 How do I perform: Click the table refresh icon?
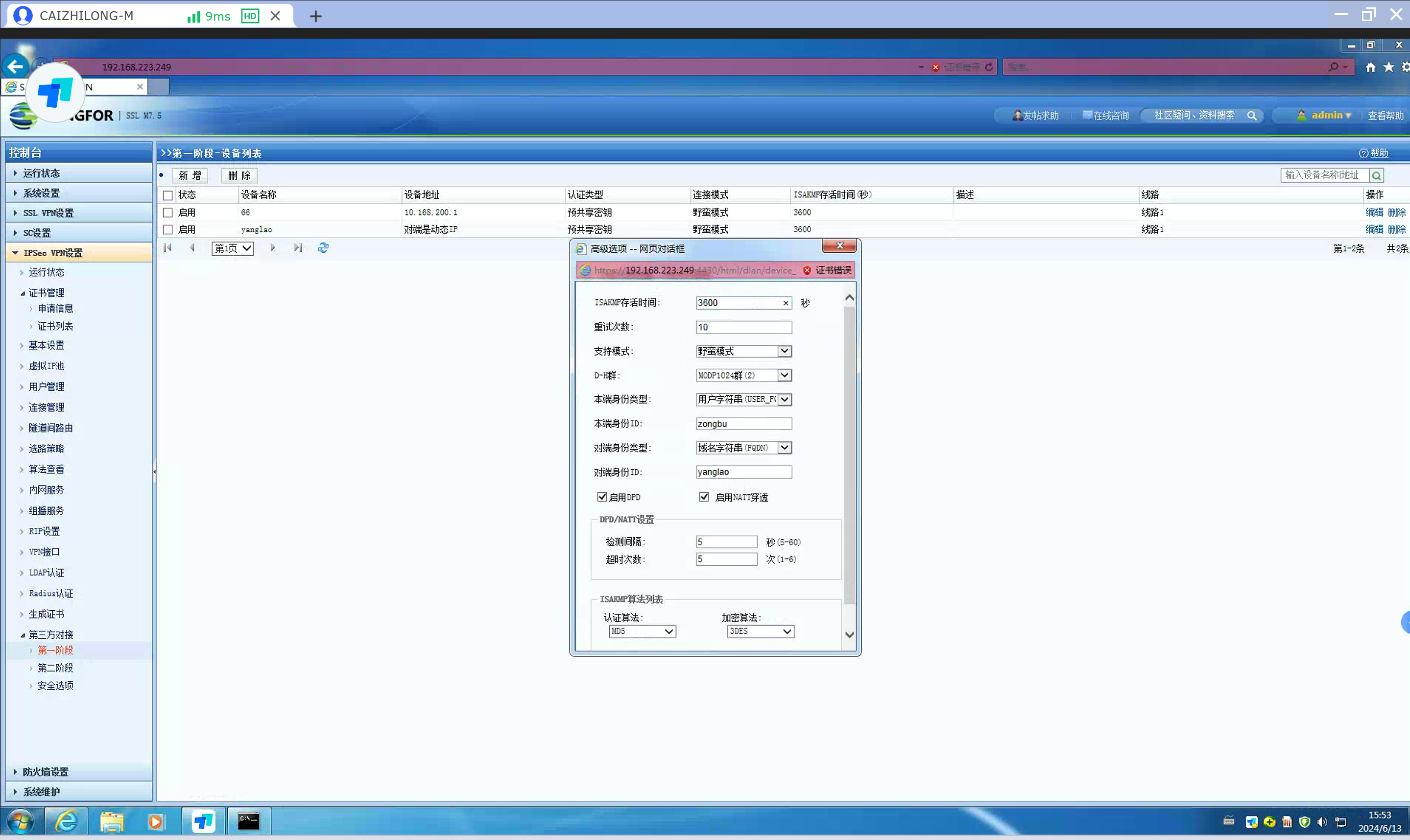[x=323, y=248]
